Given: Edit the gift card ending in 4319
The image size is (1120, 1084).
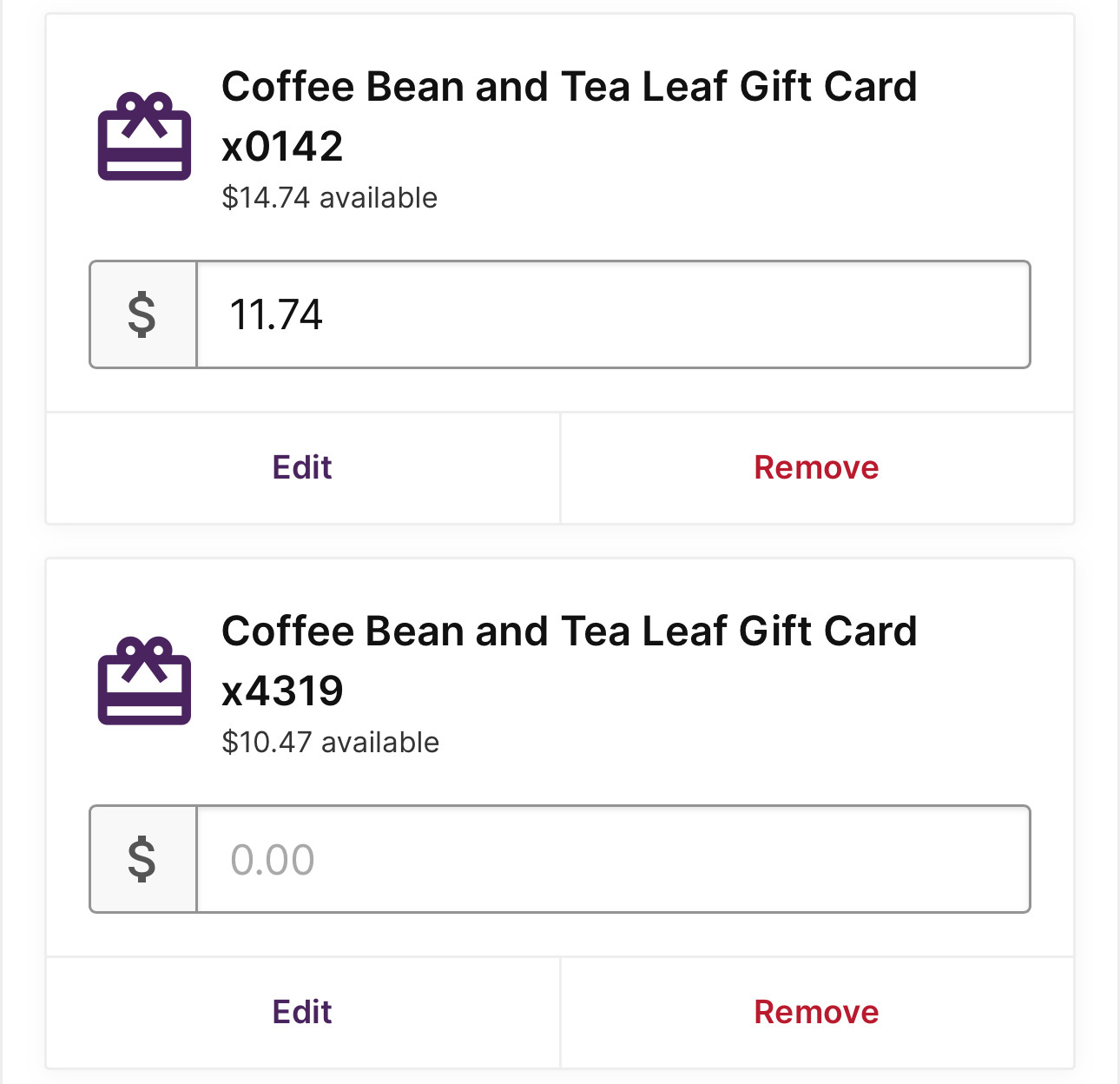Looking at the screenshot, I should click(x=302, y=1013).
